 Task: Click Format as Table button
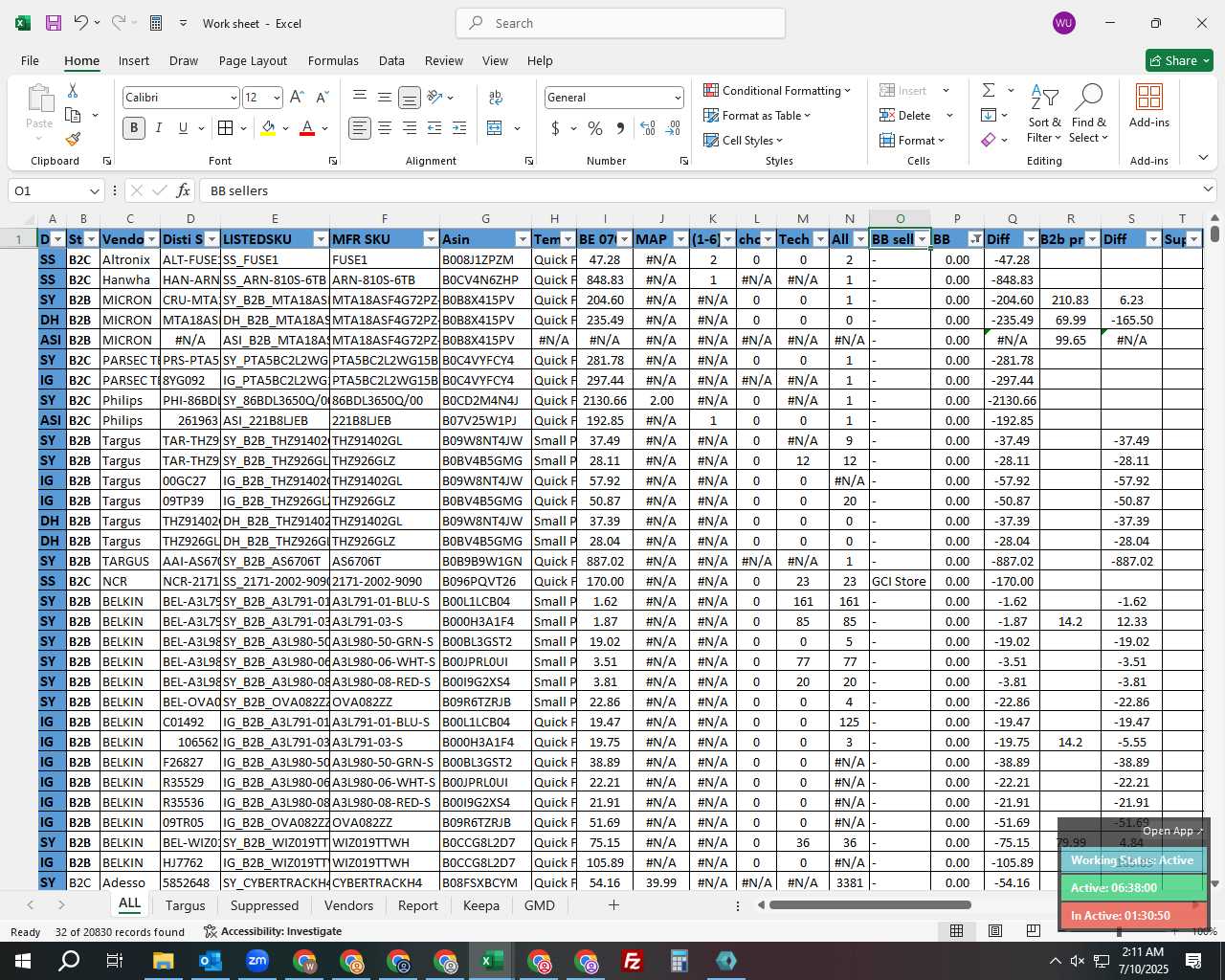click(756, 115)
